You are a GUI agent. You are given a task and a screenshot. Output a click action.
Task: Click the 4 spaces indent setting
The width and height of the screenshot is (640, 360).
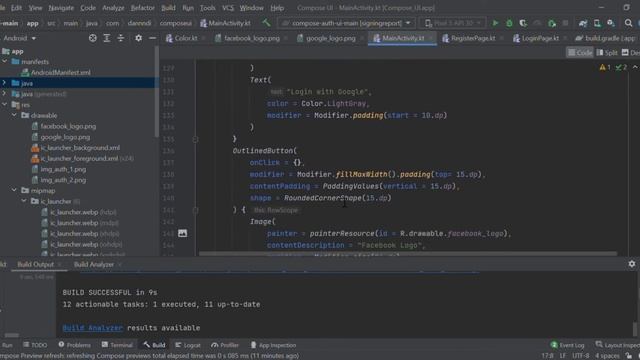pos(607,356)
